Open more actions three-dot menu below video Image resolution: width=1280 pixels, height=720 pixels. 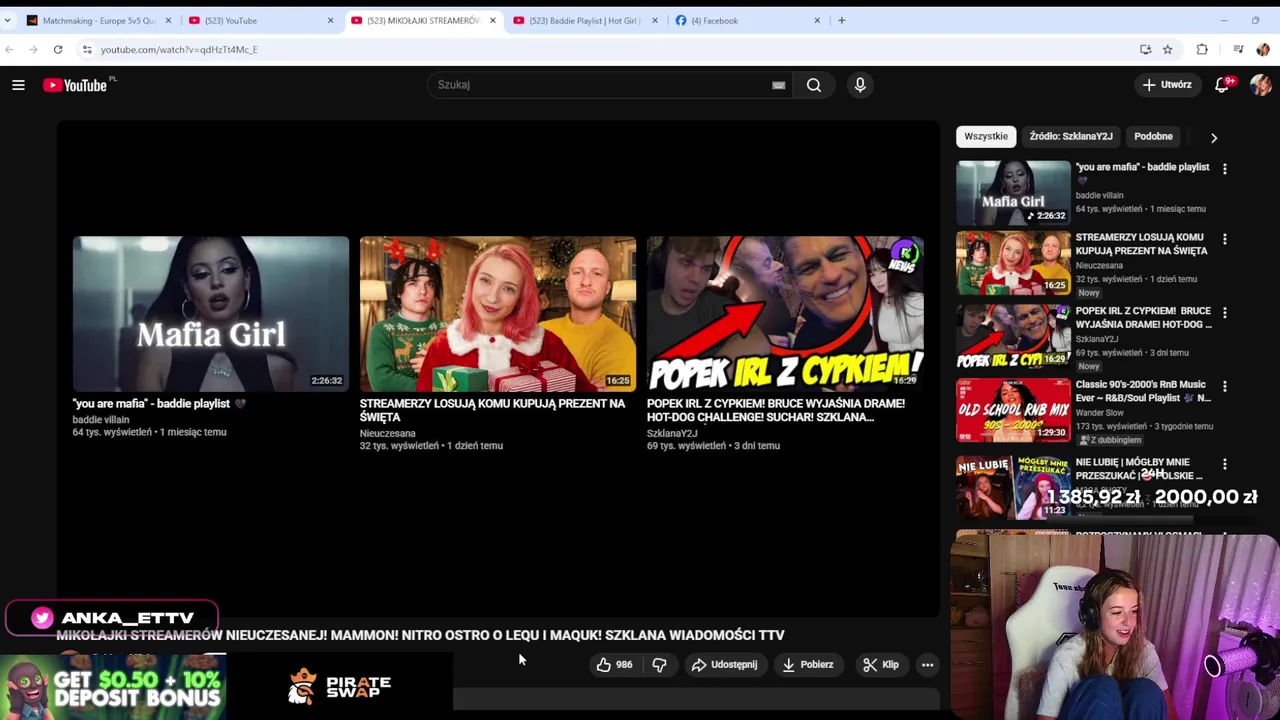(927, 665)
